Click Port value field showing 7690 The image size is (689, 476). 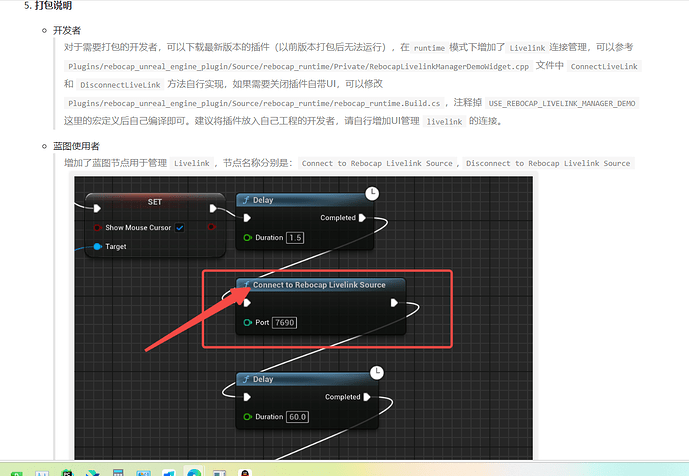284,323
